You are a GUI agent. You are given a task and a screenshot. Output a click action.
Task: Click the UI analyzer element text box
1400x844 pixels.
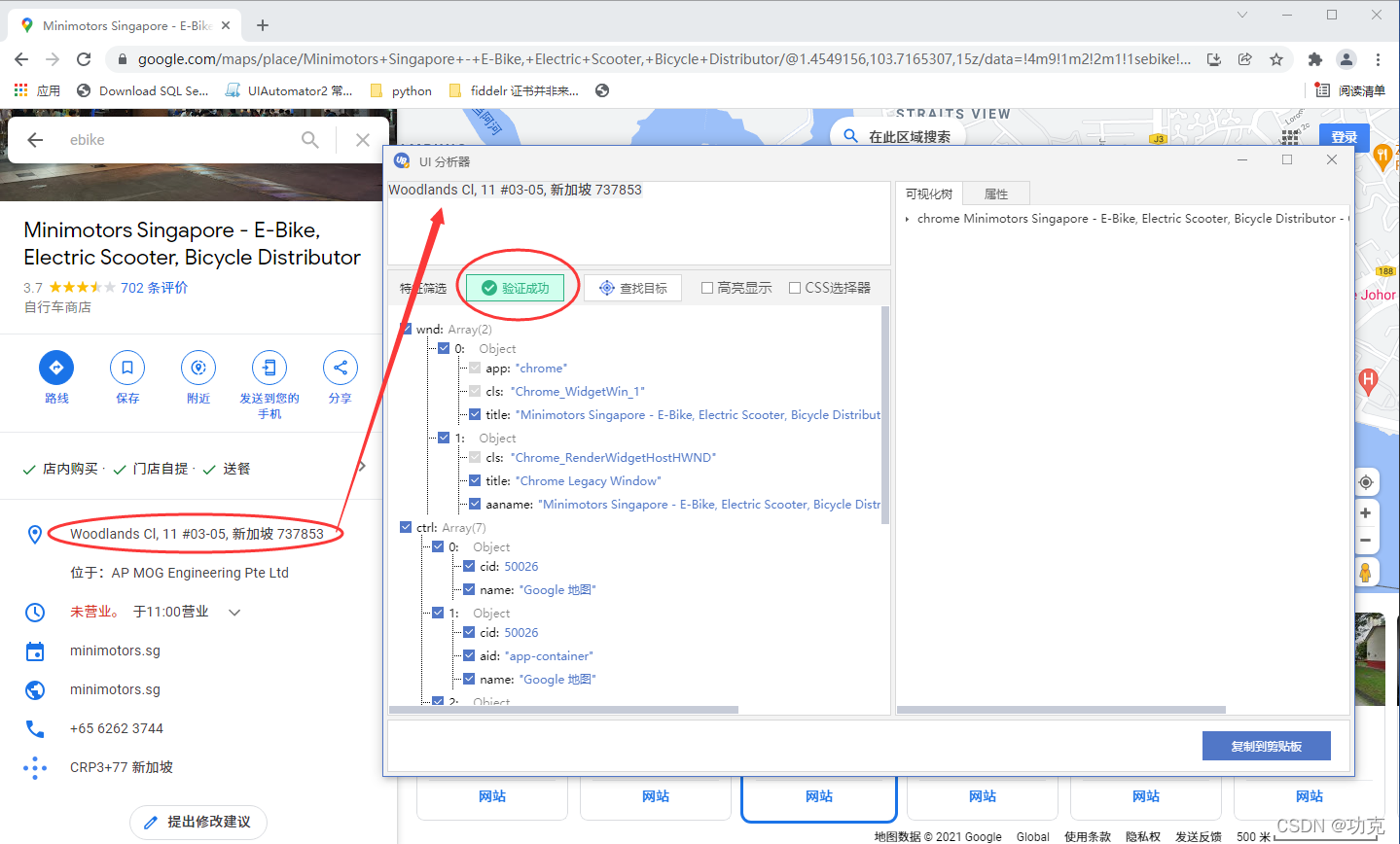coord(639,223)
